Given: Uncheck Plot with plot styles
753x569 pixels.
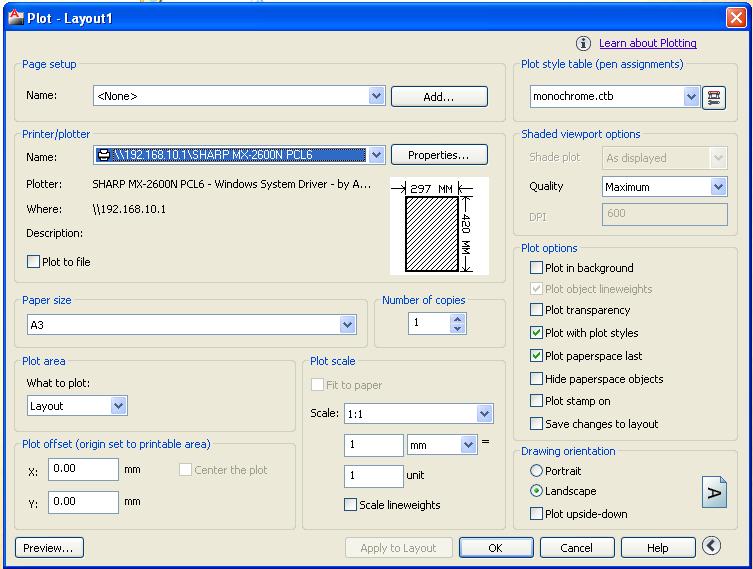Looking at the screenshot, I should 536,332.
